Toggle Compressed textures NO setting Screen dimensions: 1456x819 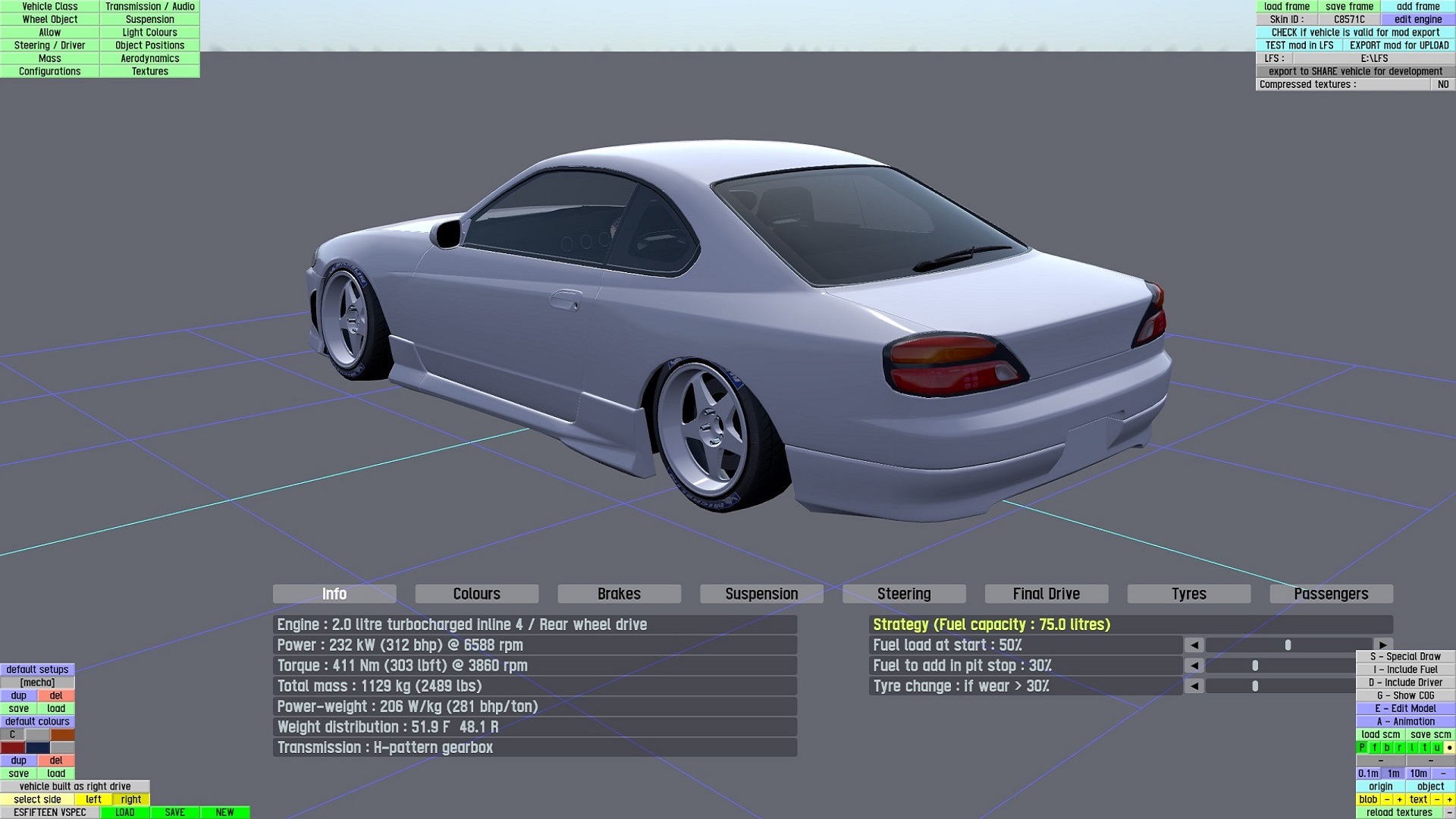click(1442, 84)
